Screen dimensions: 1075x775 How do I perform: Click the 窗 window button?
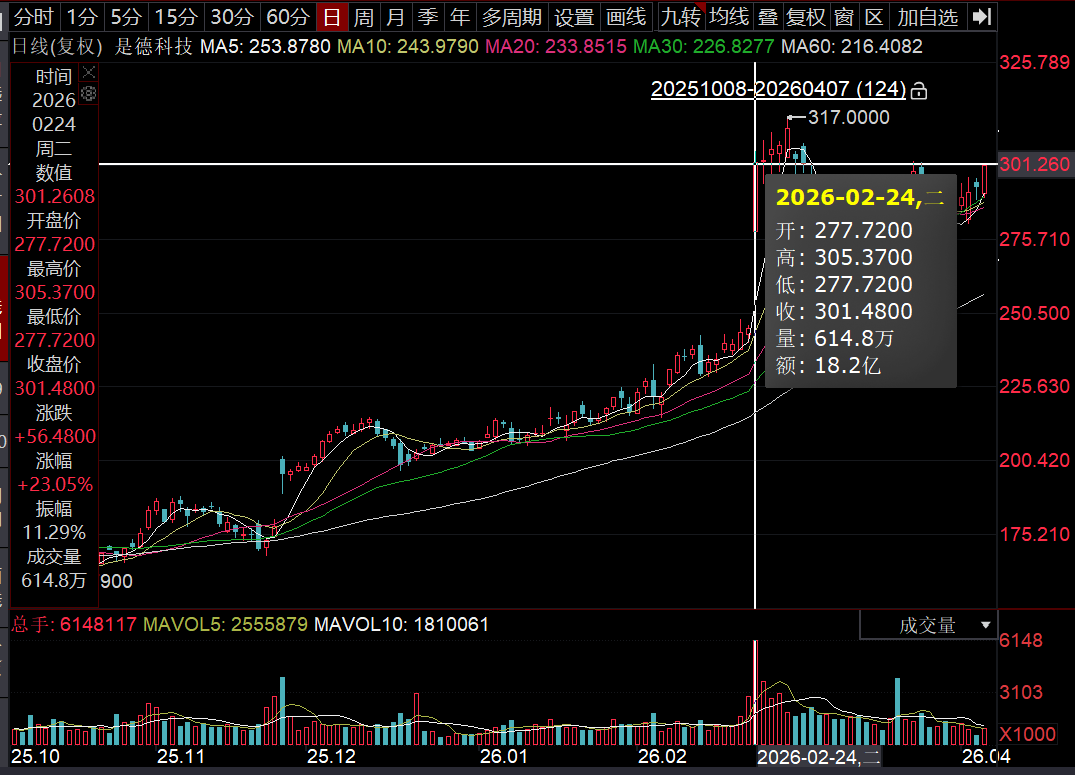(844, 16)
